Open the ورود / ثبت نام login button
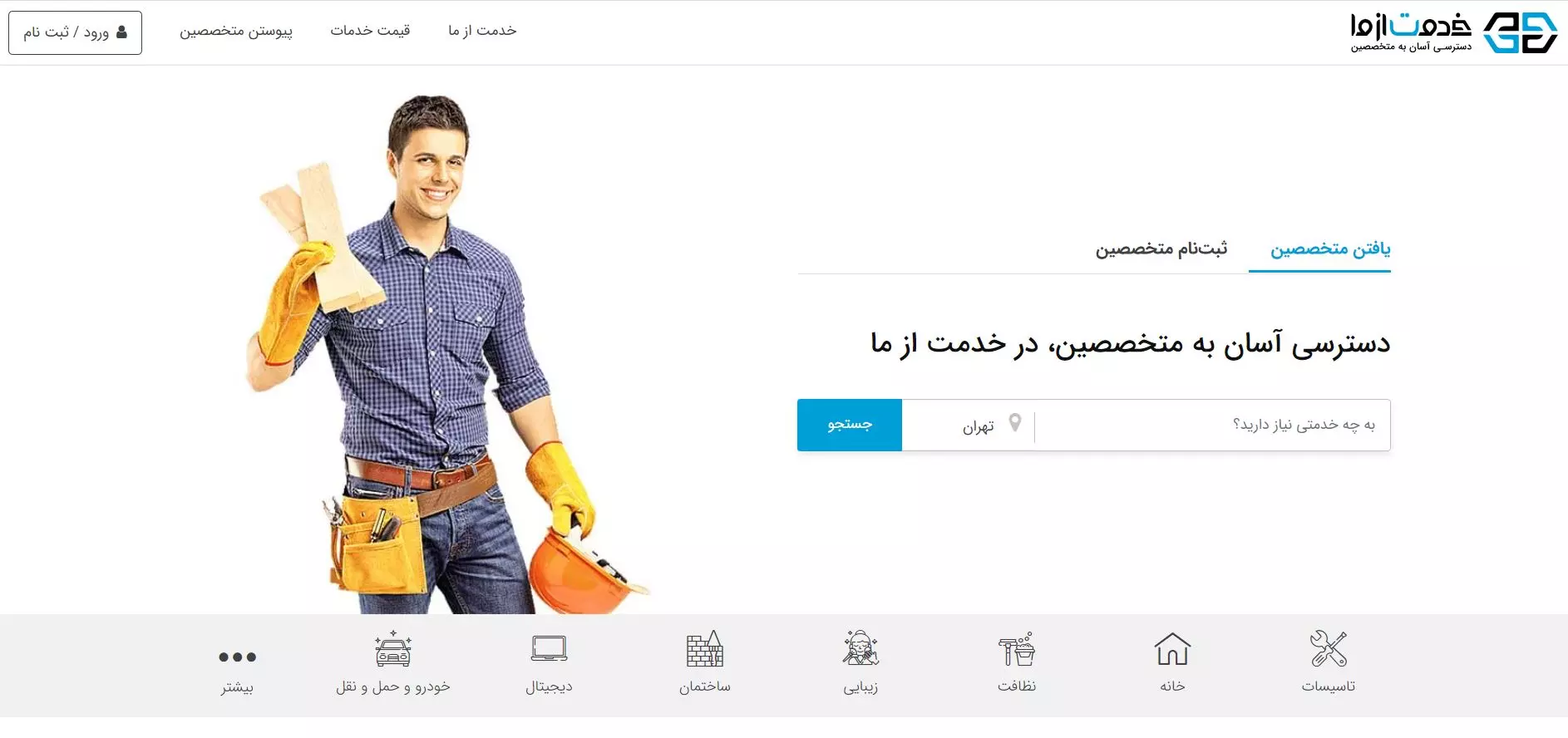This screenshot has height=738, width=1568. [x=75, y=32]
